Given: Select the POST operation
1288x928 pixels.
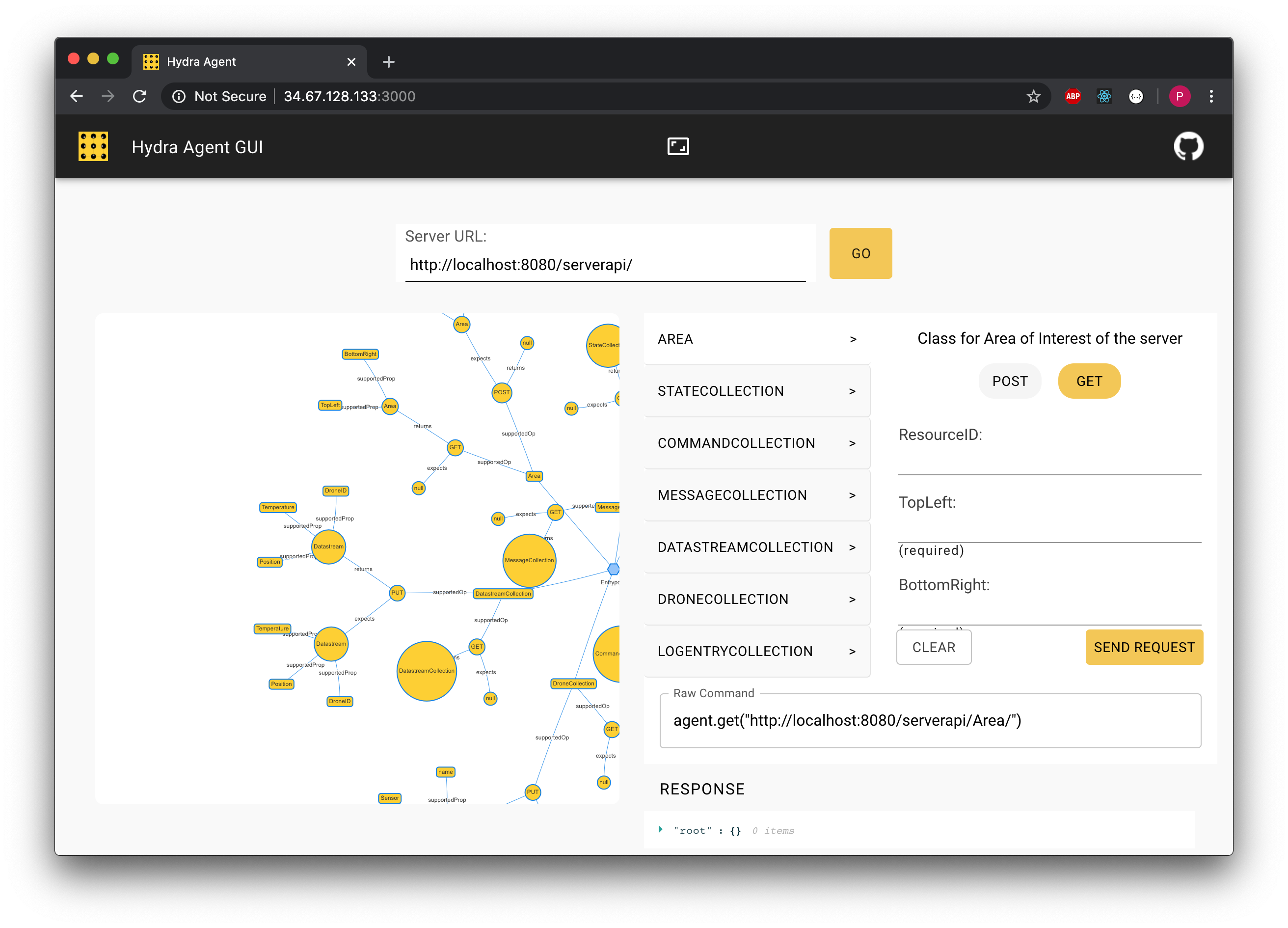Looking at the screenshot, I should 1010,381.
